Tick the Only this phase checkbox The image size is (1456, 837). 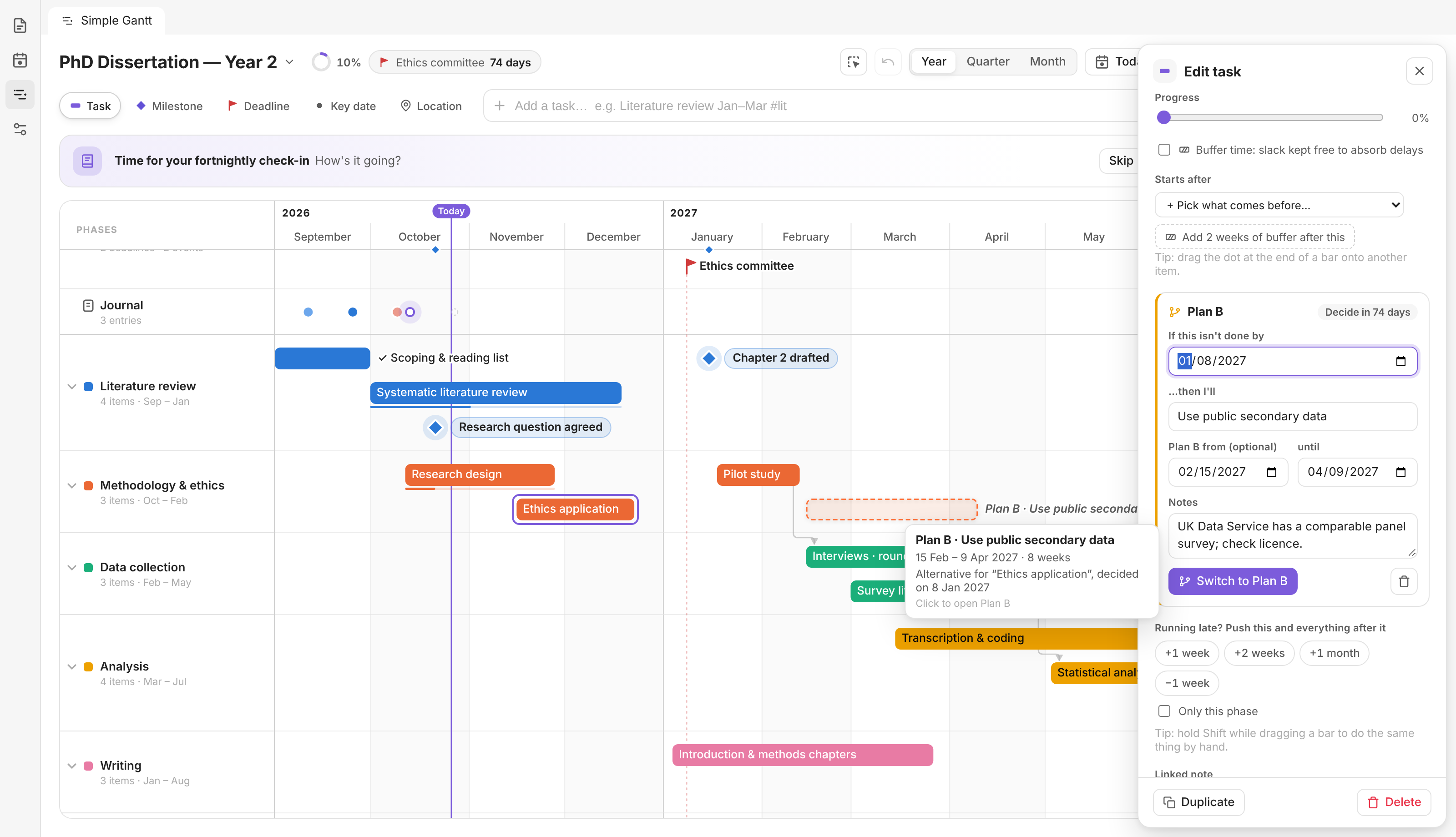(x=1164, y=711)
